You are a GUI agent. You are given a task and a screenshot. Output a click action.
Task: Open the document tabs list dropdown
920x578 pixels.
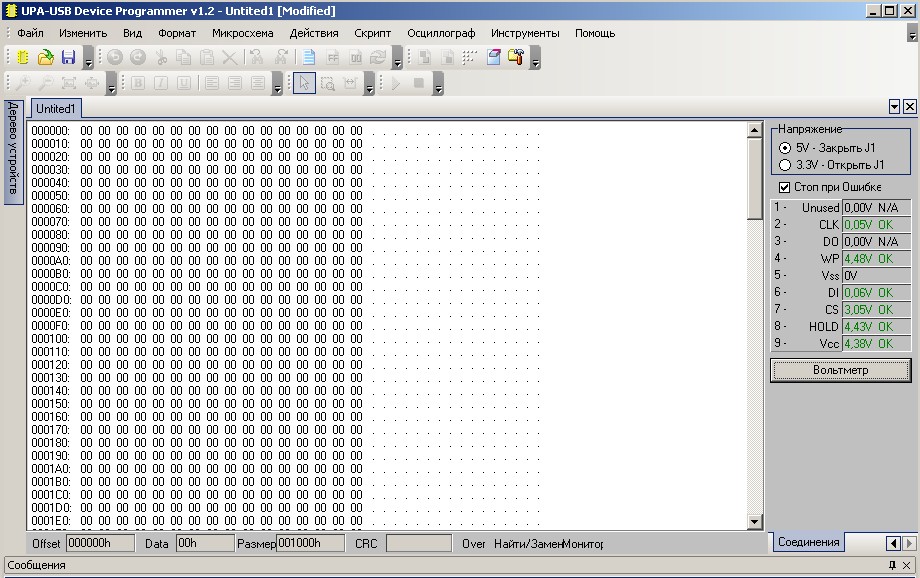coord(894,106)
